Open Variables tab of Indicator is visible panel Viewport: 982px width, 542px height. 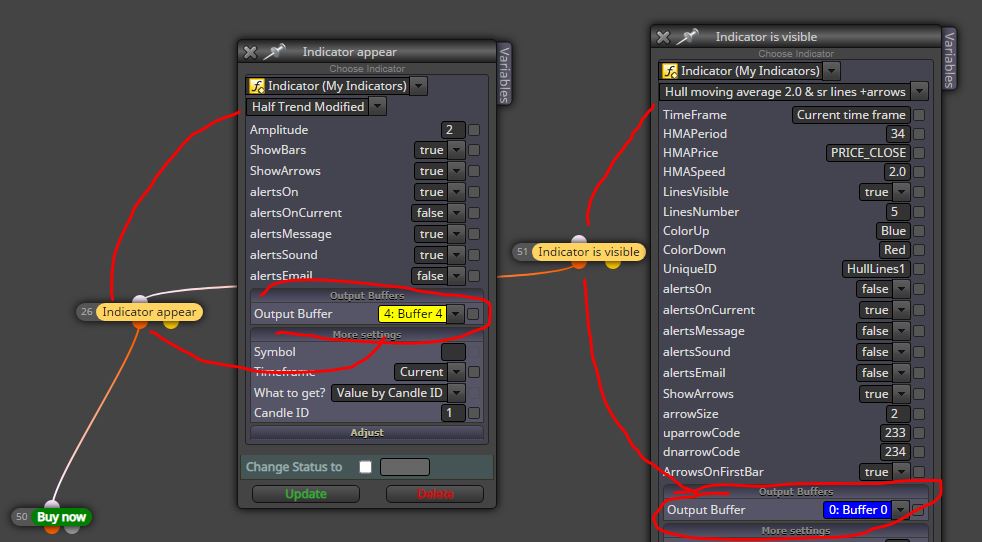(x=949, y=59)
